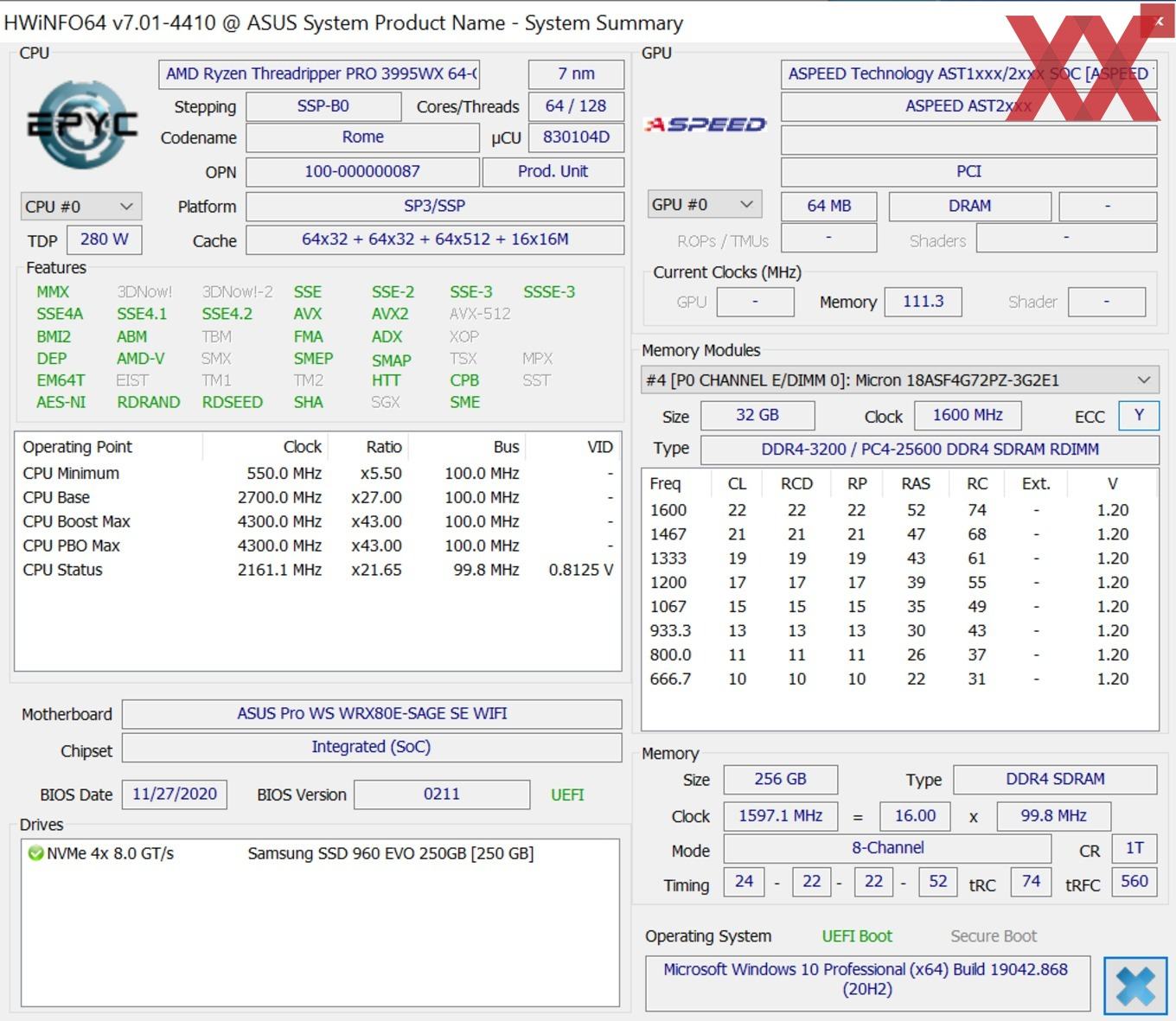Click the 1597.1 MHz memory clock

pos(780,815)
